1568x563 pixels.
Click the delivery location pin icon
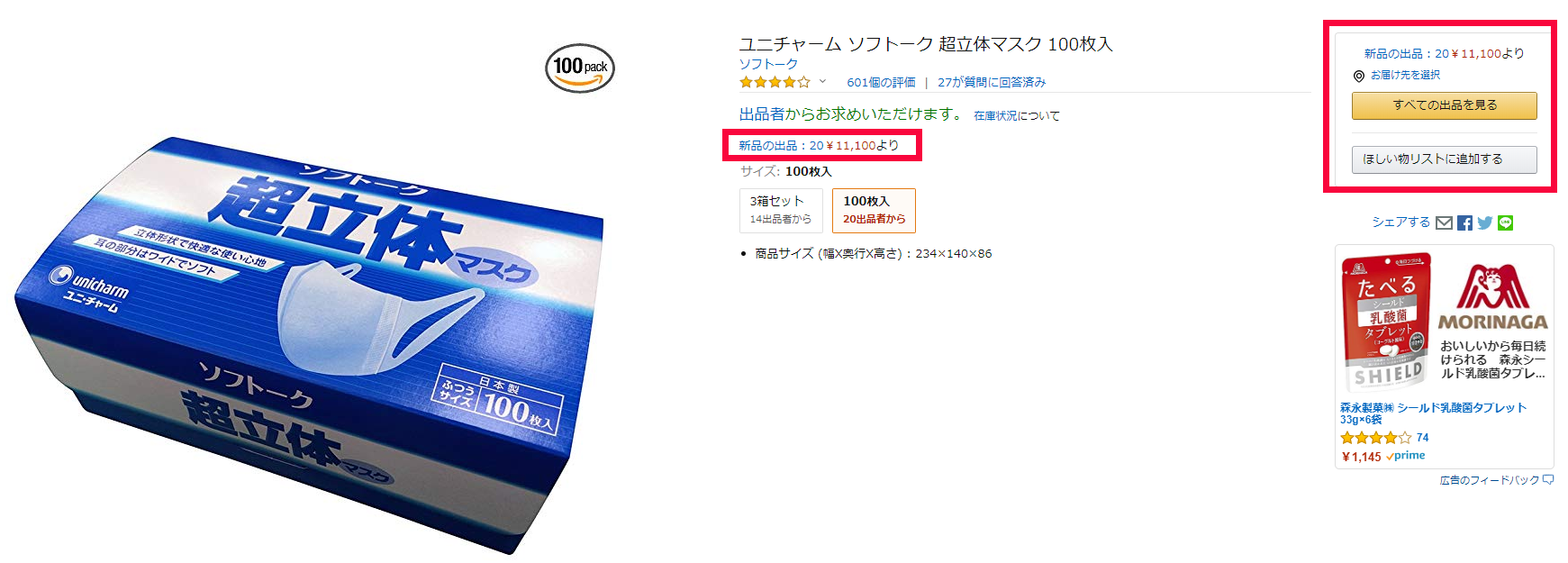[1359, 76]
